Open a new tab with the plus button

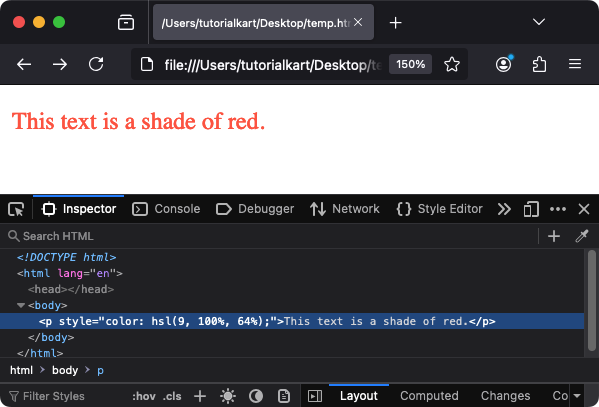click(x=395, y=23)
